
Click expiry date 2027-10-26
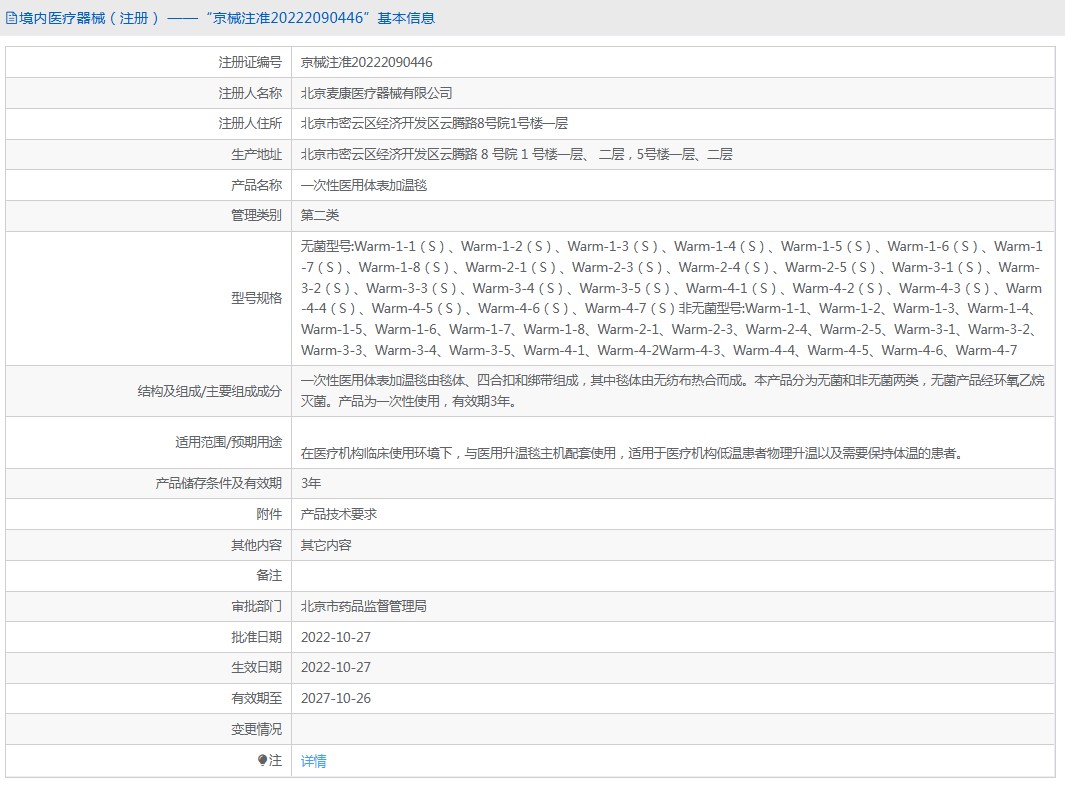click(x=335, y=698)
